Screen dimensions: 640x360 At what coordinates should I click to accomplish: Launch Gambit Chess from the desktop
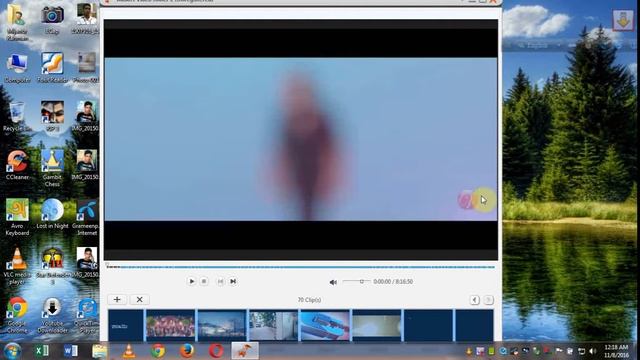[52, 168]
